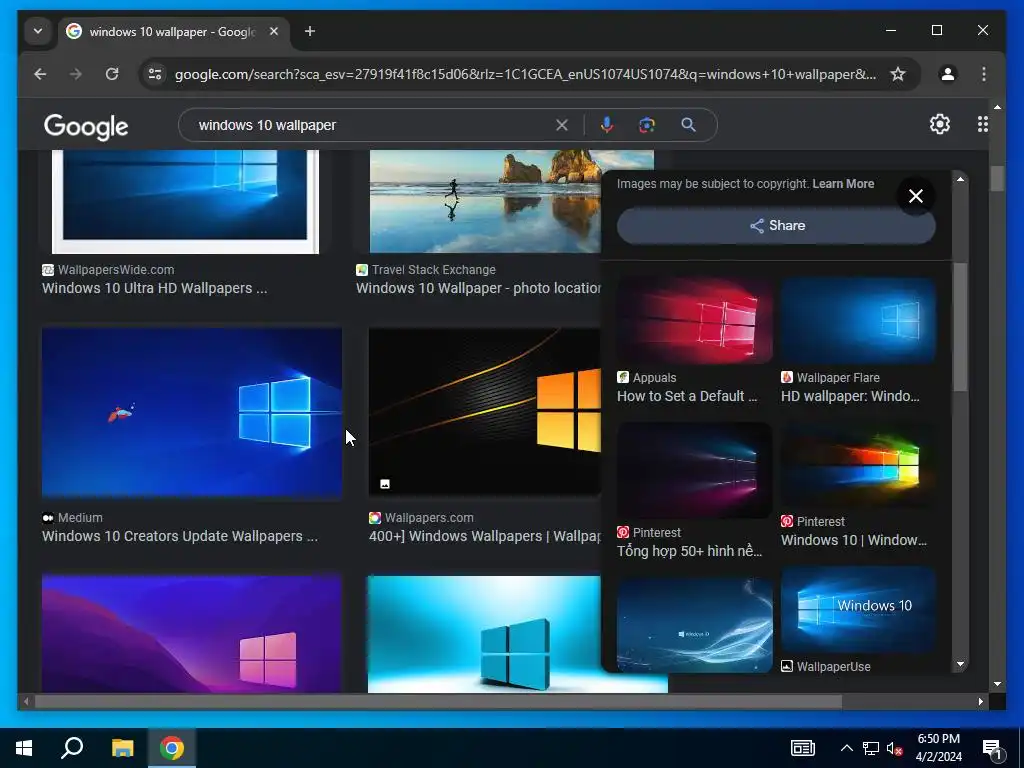
Task: Go forward to the next page
Action: pyautogui.click(x=76, y=74)
